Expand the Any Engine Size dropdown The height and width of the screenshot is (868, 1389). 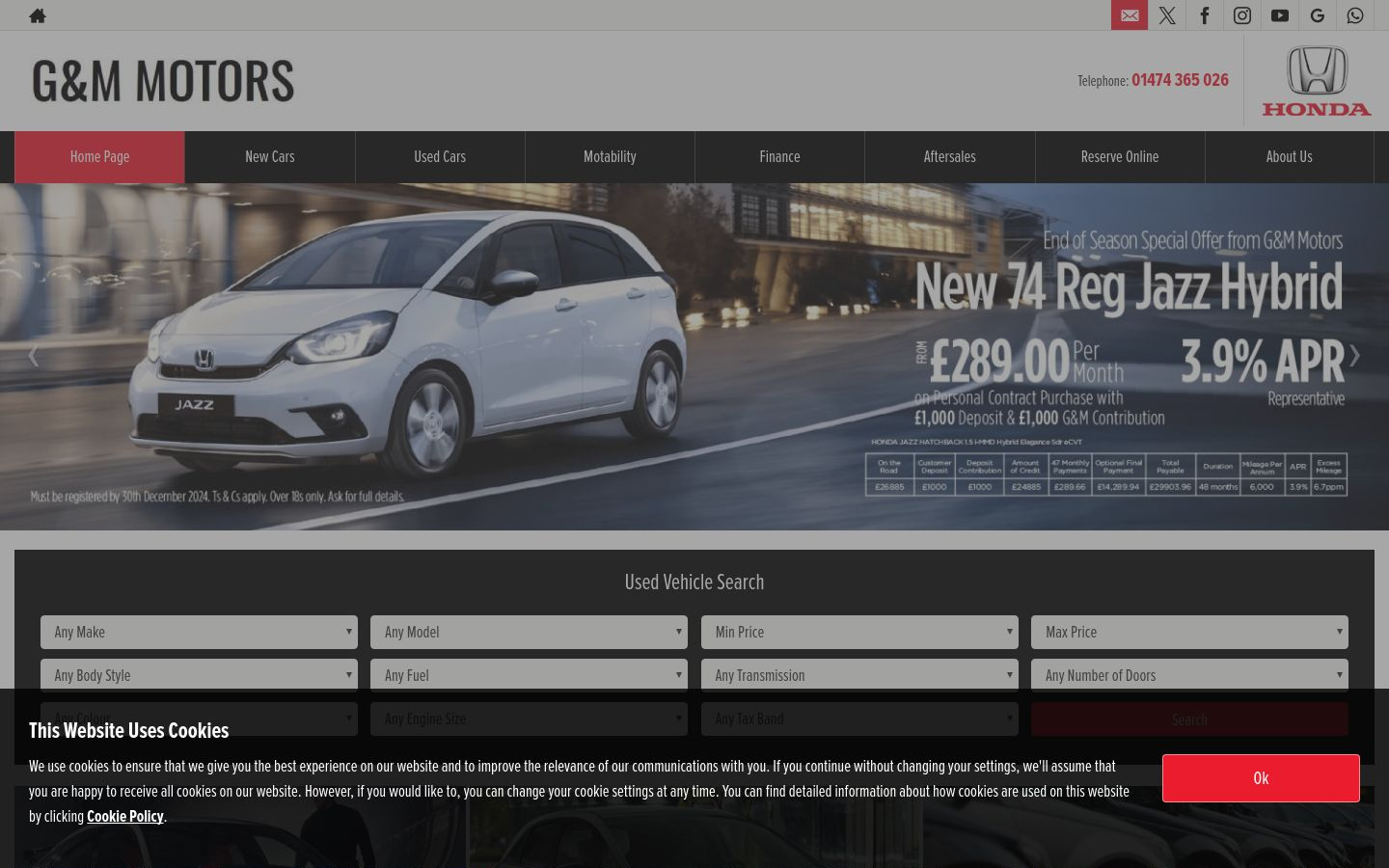point(529,719)
